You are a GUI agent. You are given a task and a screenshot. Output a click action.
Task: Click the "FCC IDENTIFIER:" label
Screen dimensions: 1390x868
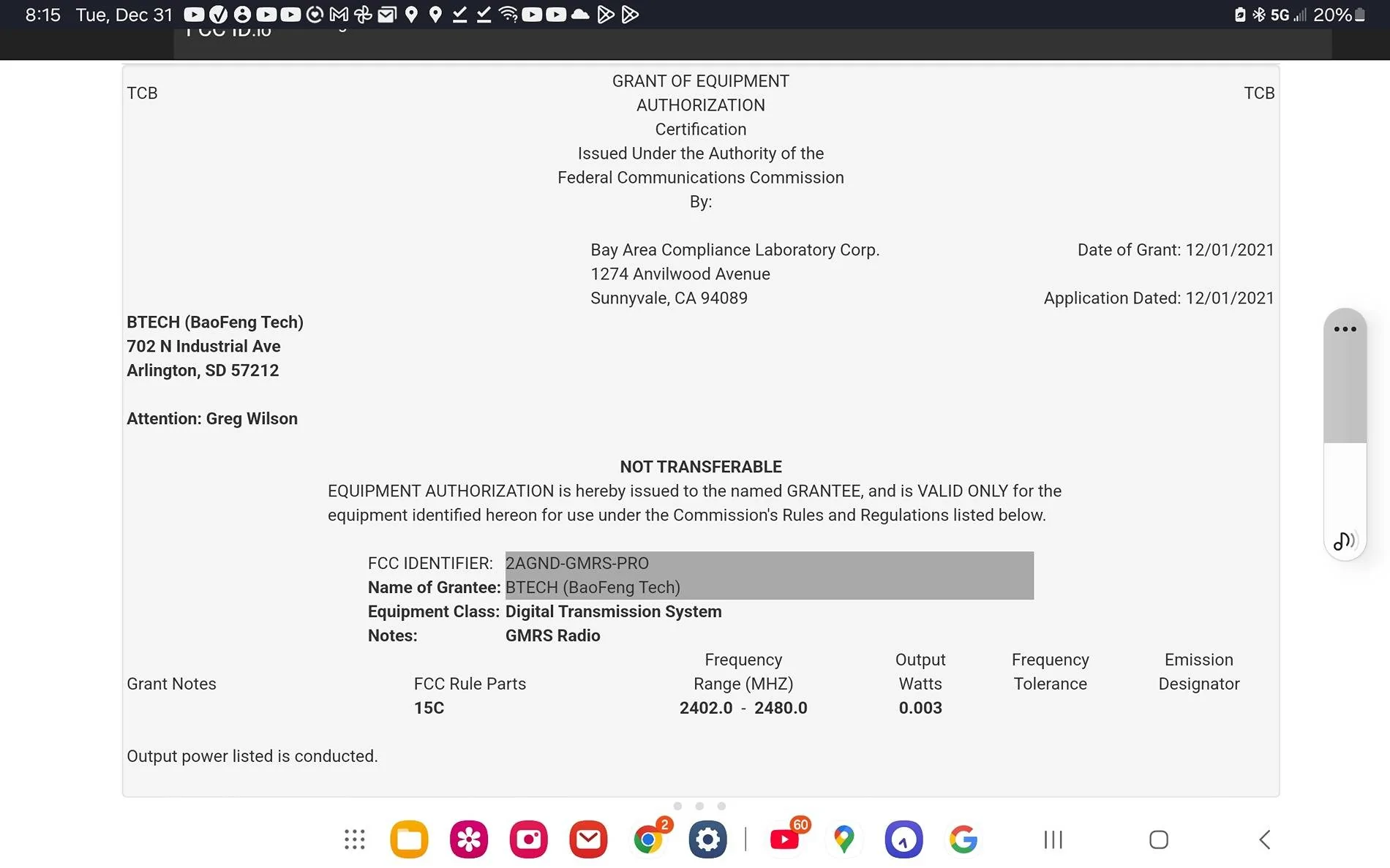click(x=430, y=564)
